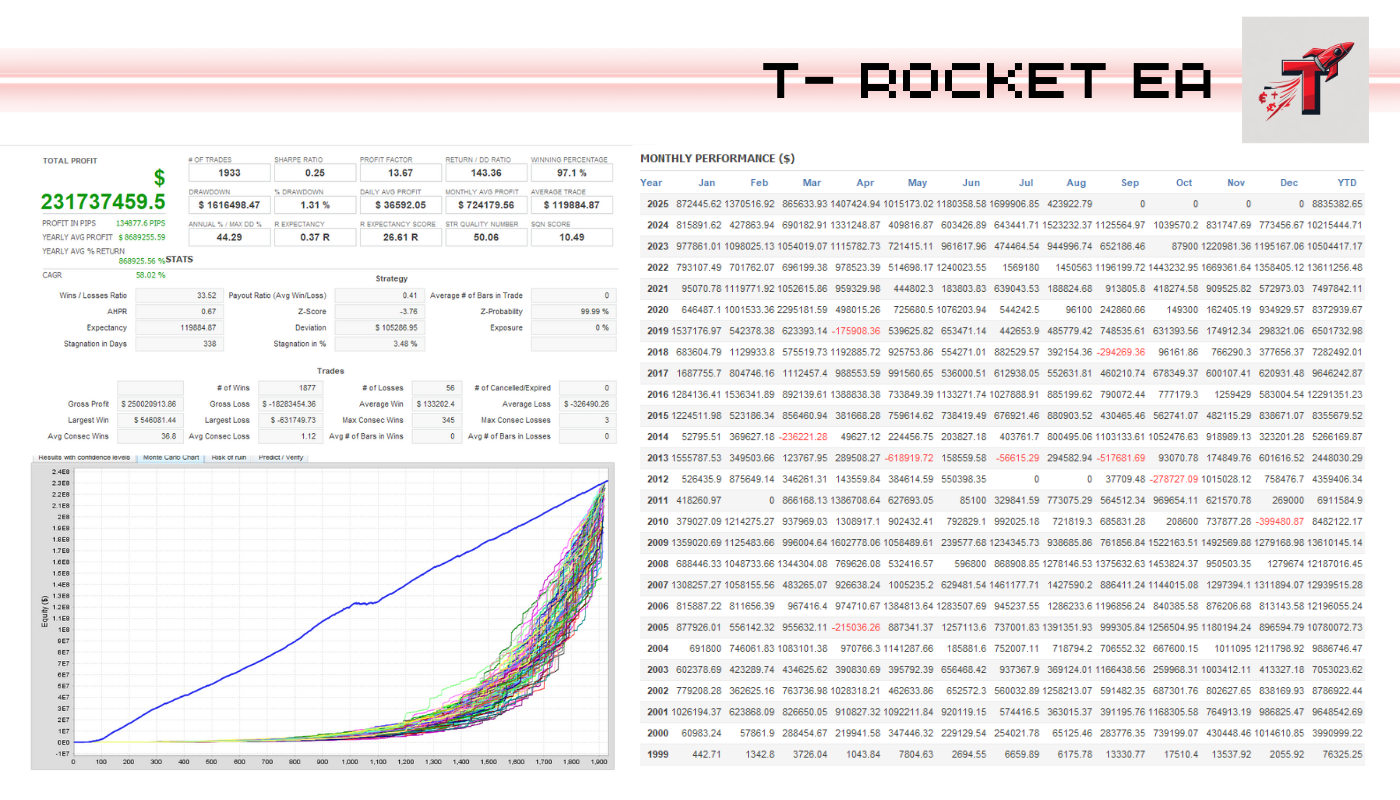
Task: Click the Average Trade value $ 119884.87
Action: point(571,205)
